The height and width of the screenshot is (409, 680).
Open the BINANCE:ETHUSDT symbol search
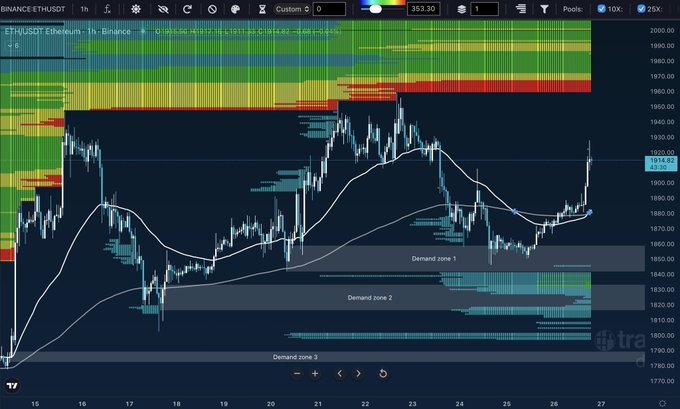(x=33, y=9)
